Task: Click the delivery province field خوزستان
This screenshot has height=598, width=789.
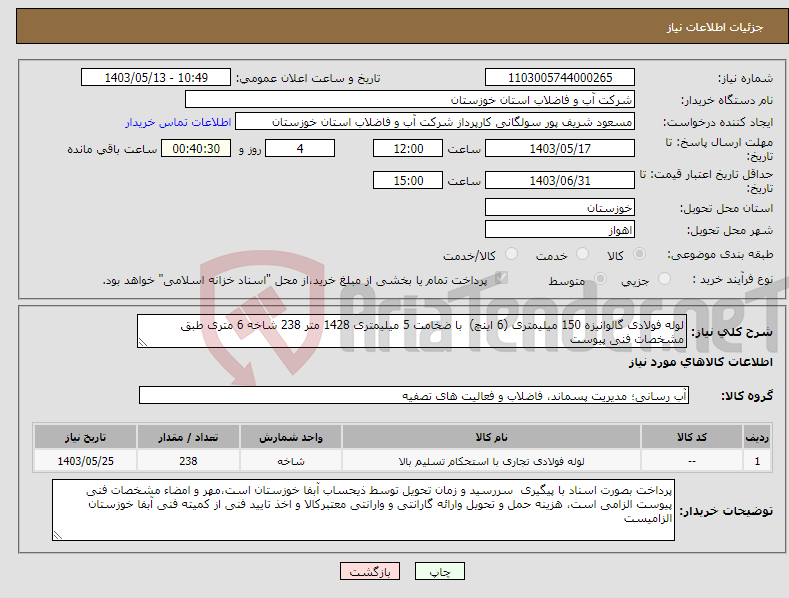Action: click(x=560, y=207)
